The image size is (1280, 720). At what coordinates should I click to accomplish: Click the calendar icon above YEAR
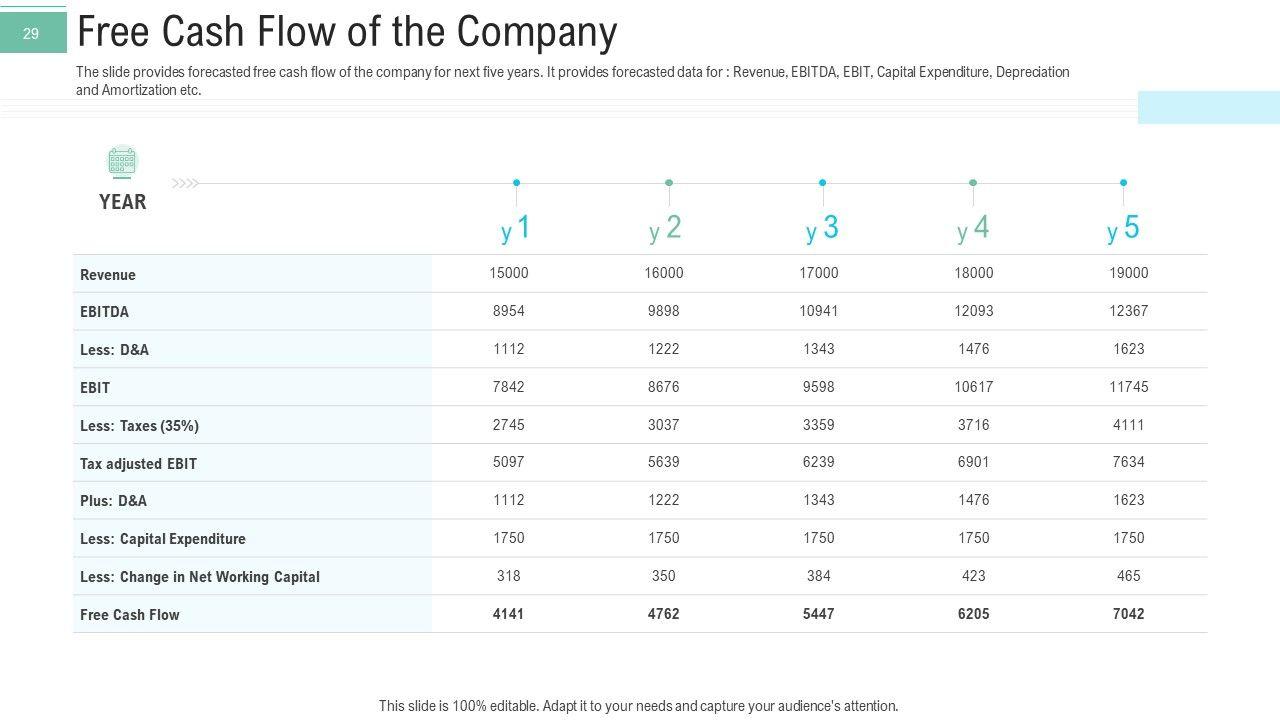click(x=122, y=162)
